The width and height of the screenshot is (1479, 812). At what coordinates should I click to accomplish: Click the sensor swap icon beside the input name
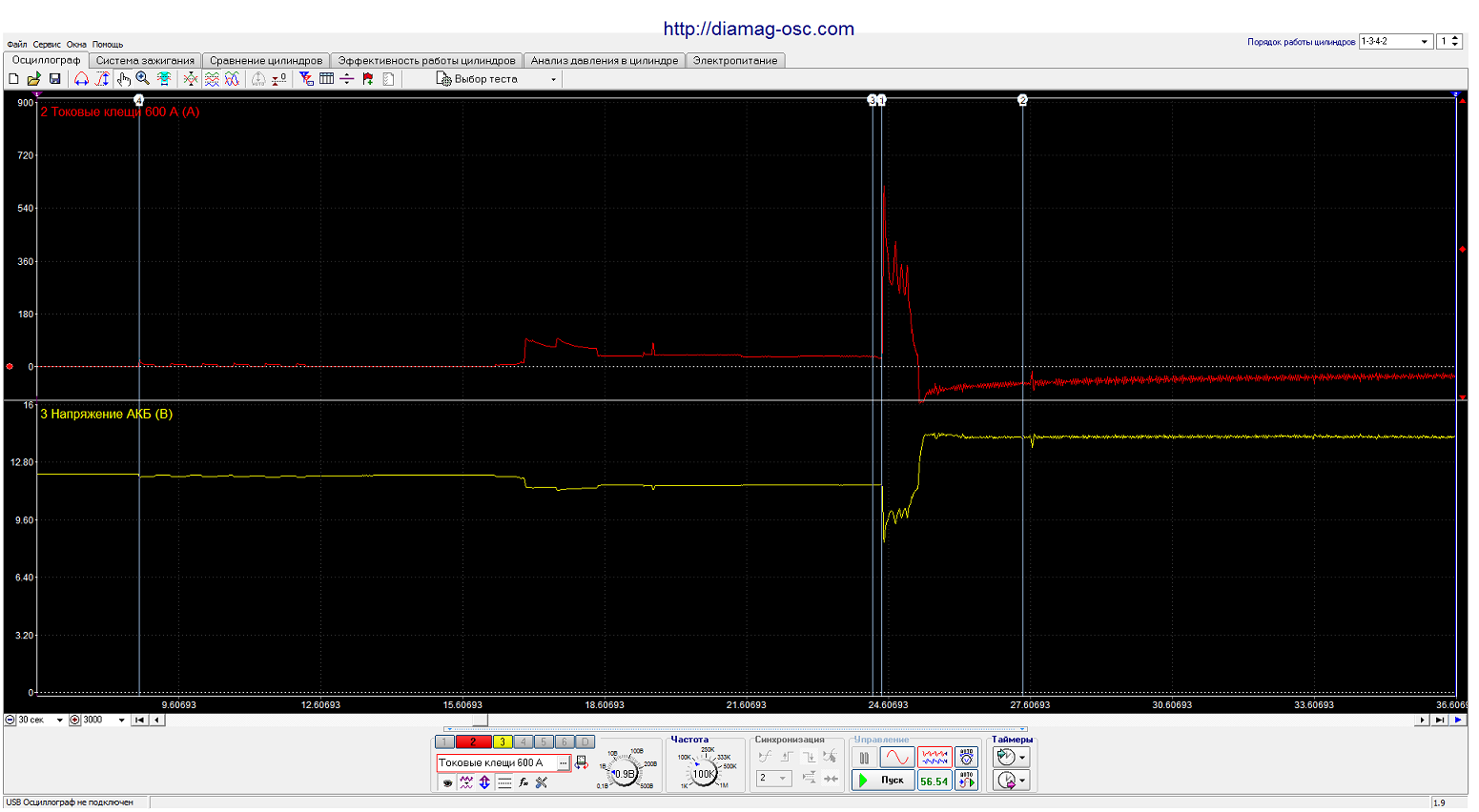pyautogui.click(x=581, y=762)
